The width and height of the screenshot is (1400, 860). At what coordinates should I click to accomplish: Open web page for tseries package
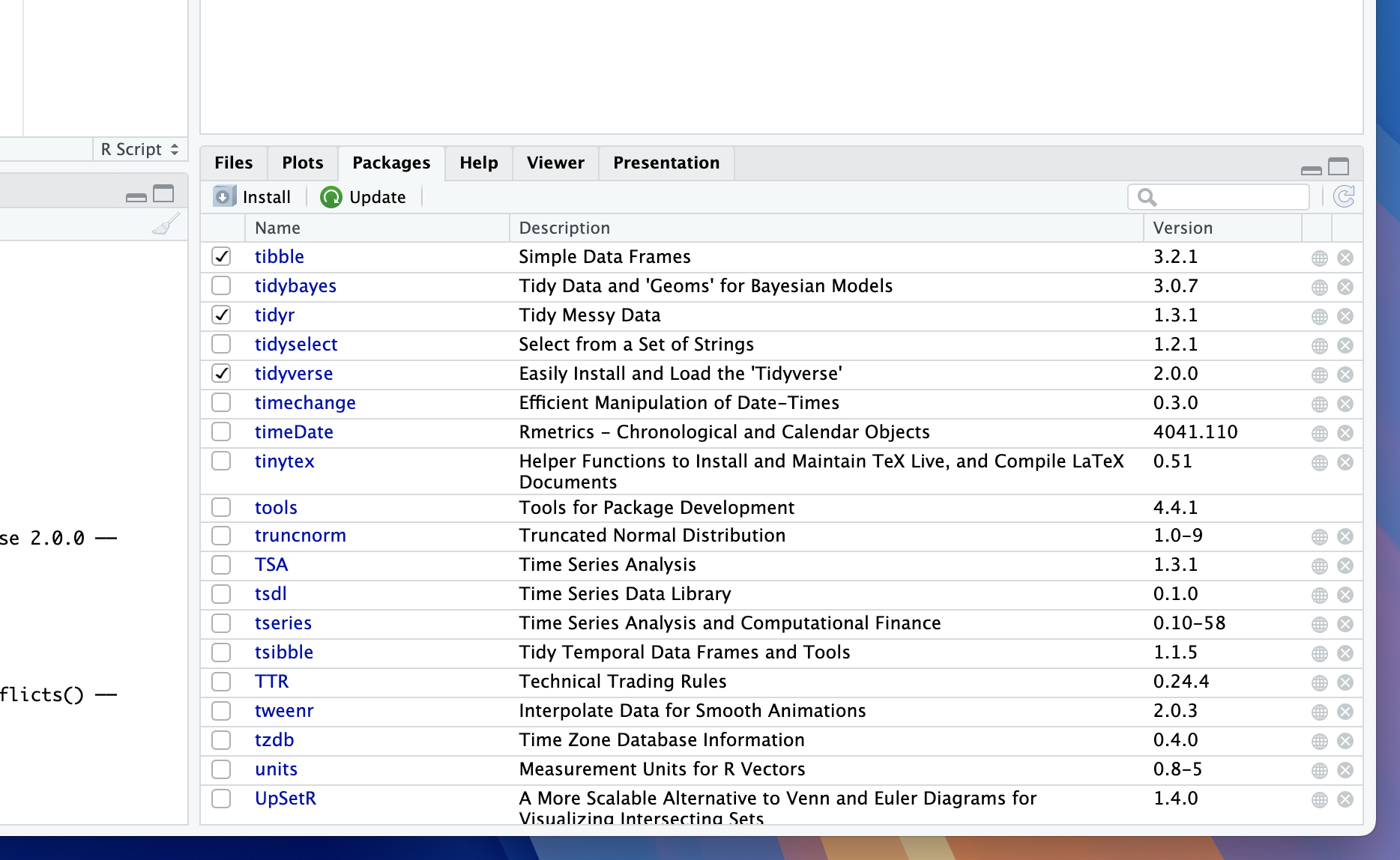(1319, 624)
